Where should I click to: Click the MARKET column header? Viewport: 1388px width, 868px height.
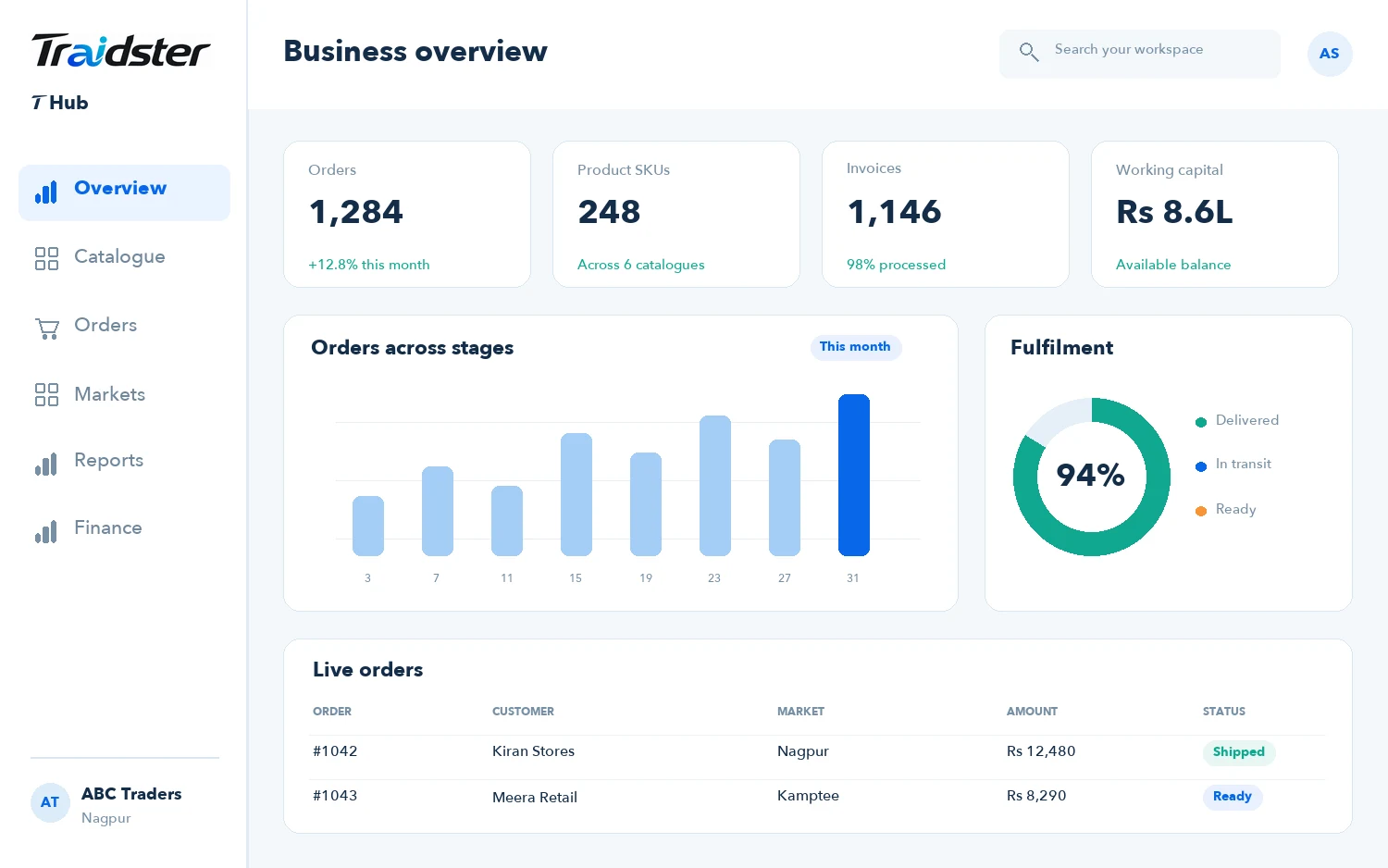point(800,712)
